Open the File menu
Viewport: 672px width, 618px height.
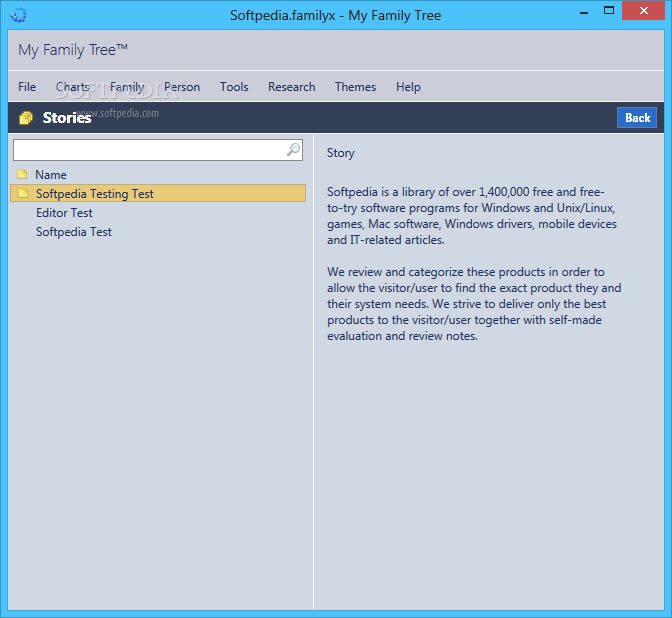point(27,87)
